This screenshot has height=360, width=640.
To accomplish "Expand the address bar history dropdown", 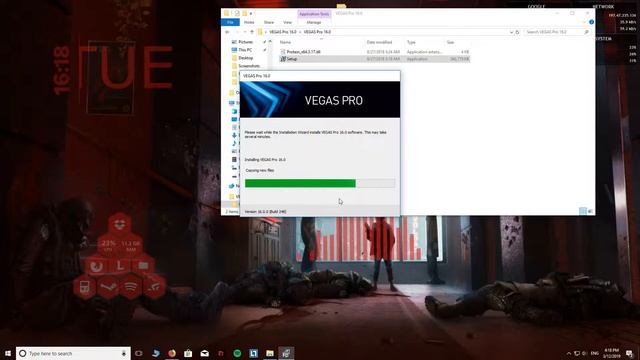I will (511, 32).
